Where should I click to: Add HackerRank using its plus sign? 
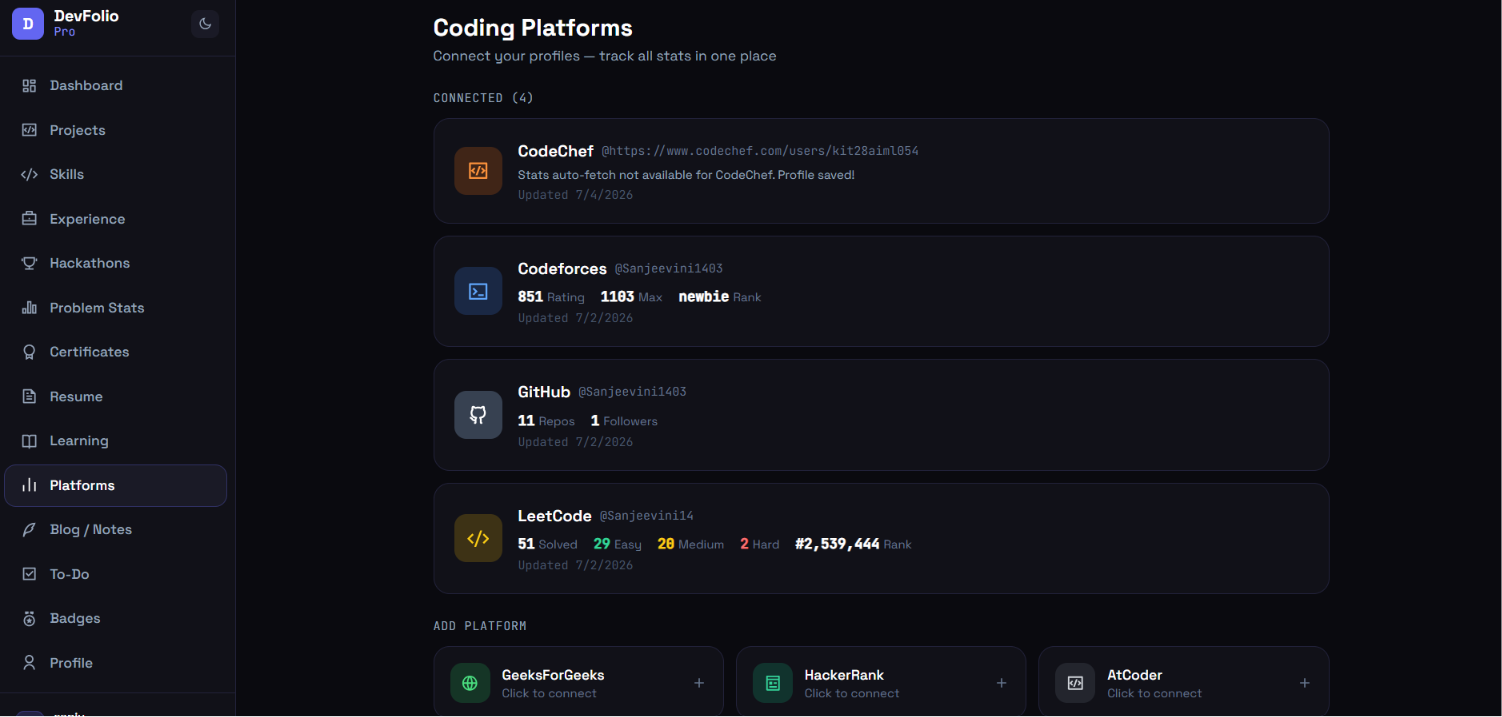[x=1001, y=683]
